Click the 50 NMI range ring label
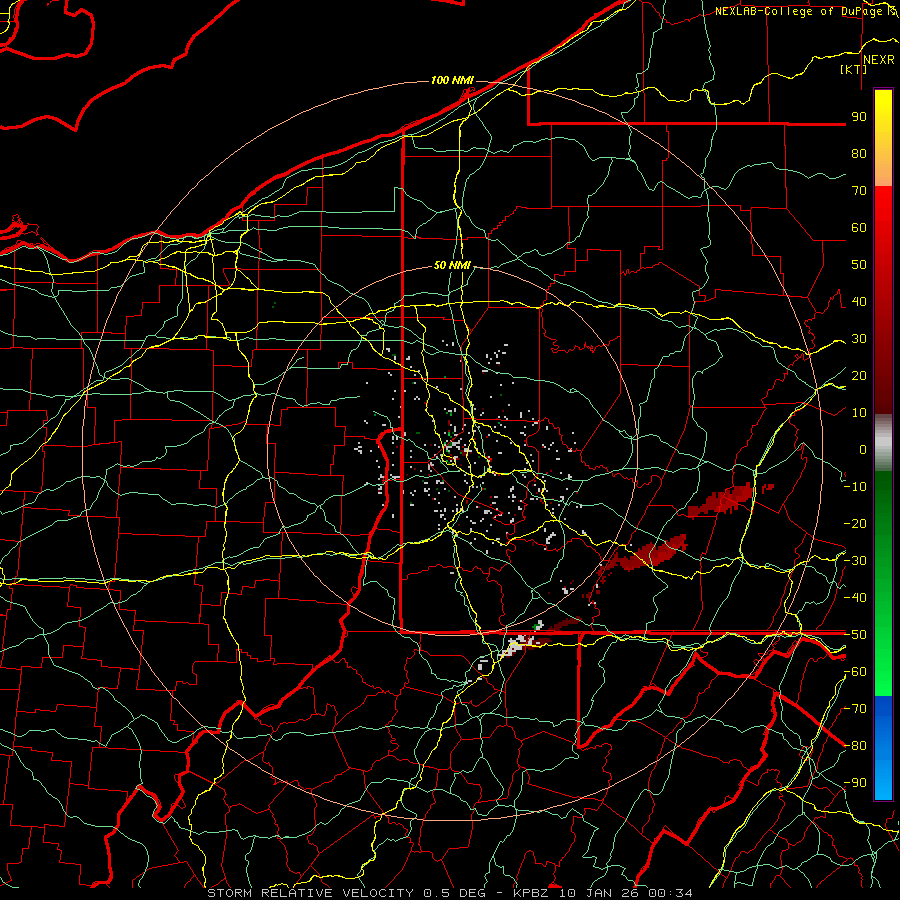This screenshot has width=900, height=900. [452, 265]
